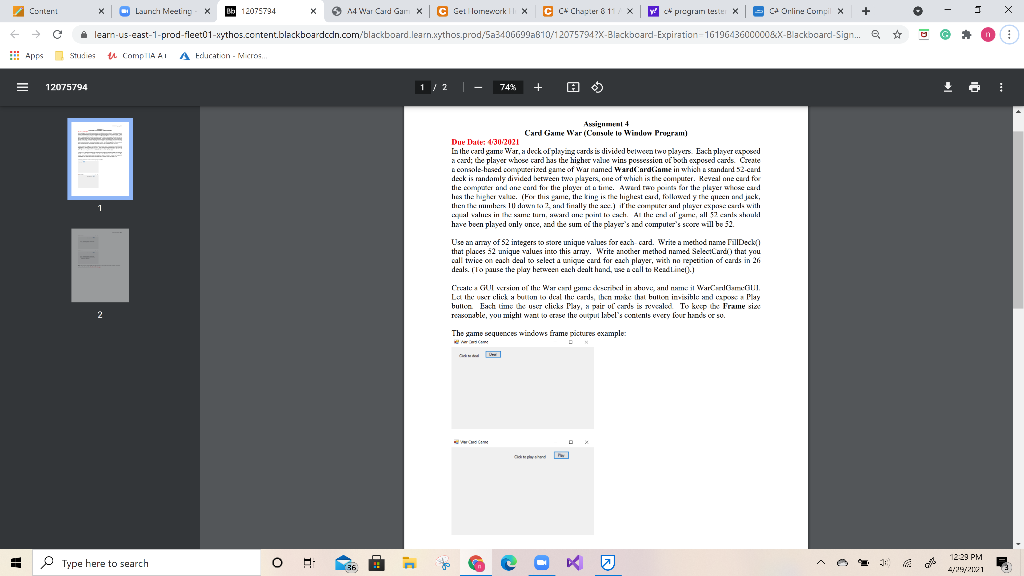
Task: Open Zoom in the taskbar
Action: point(541,562)
